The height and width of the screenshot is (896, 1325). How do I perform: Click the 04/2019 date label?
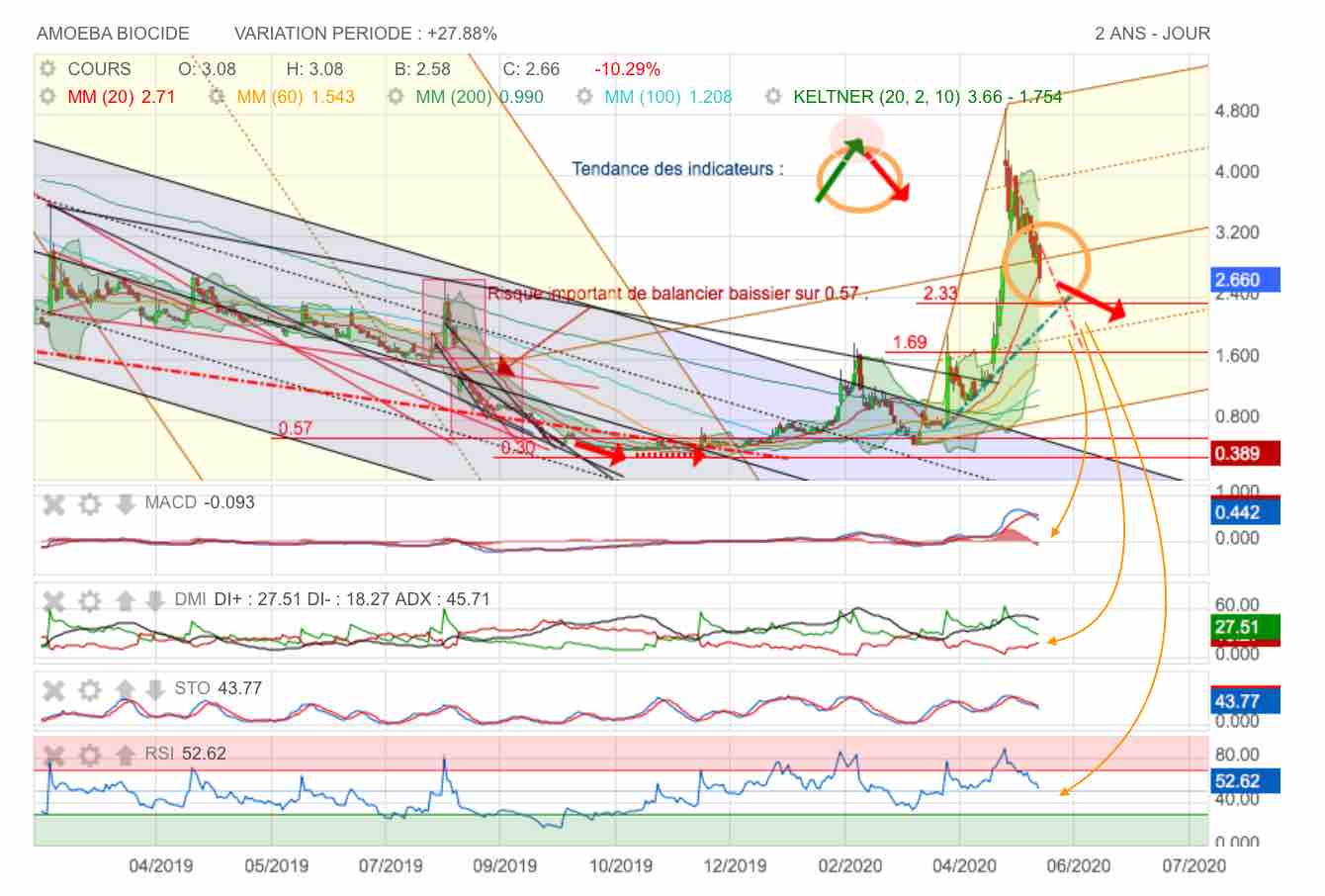(x=161, y=865)
